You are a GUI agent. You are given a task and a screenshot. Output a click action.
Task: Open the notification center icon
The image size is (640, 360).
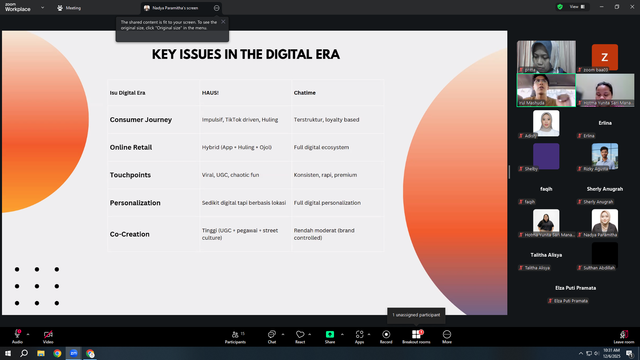pos(630,353)
